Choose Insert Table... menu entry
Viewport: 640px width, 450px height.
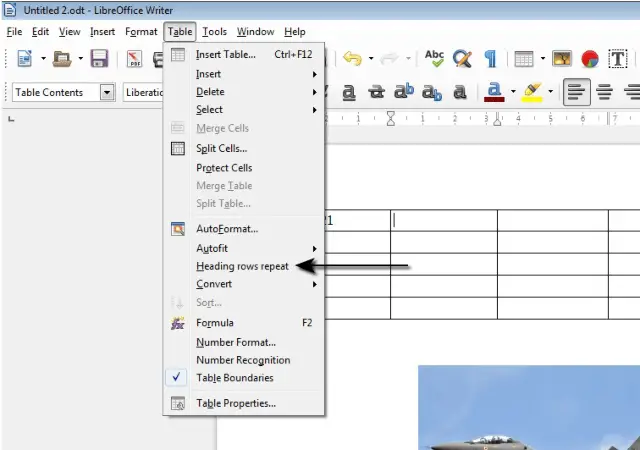[244, 55]
